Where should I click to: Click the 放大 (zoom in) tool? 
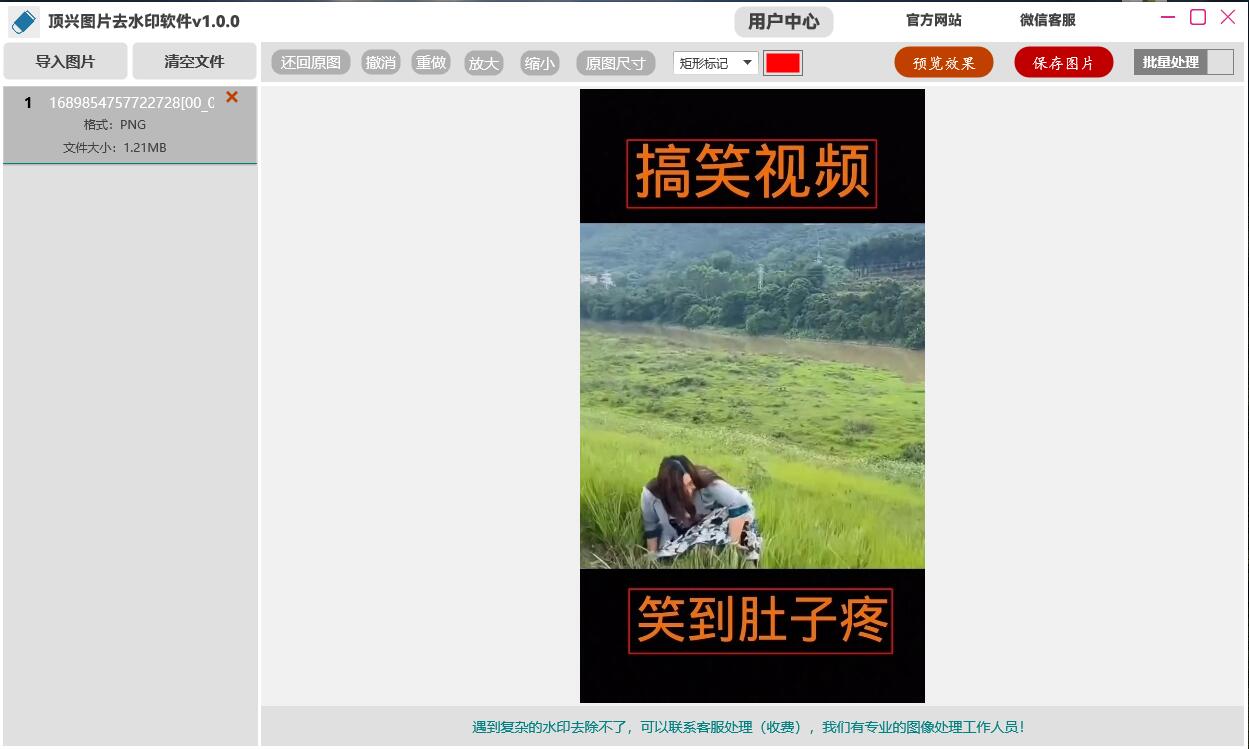[483, 62]
